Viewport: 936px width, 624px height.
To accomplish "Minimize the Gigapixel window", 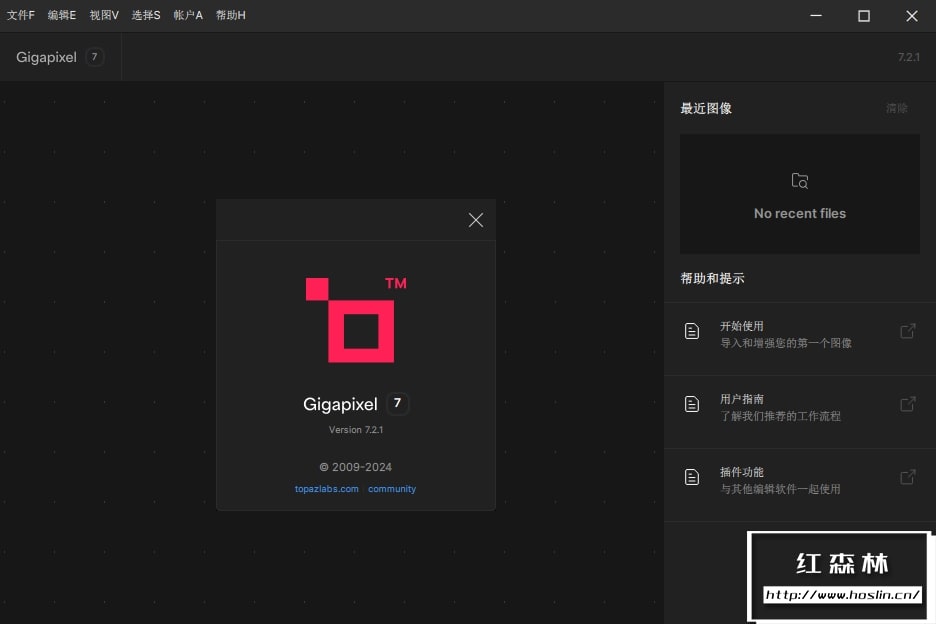I will coord(816,16).
